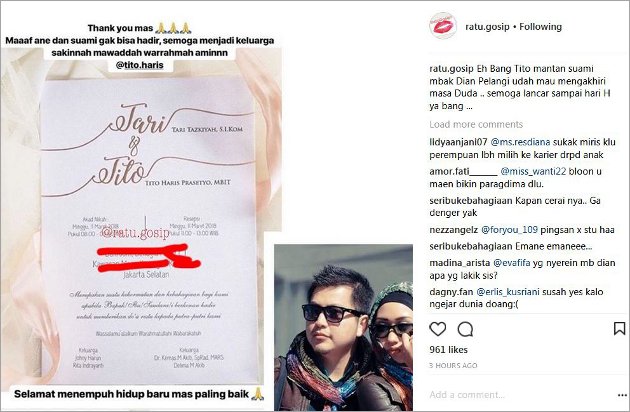The width and height of the screenshot is (630, 412).
Task: Like the post with the heart icon
Action: coord(438,329)
